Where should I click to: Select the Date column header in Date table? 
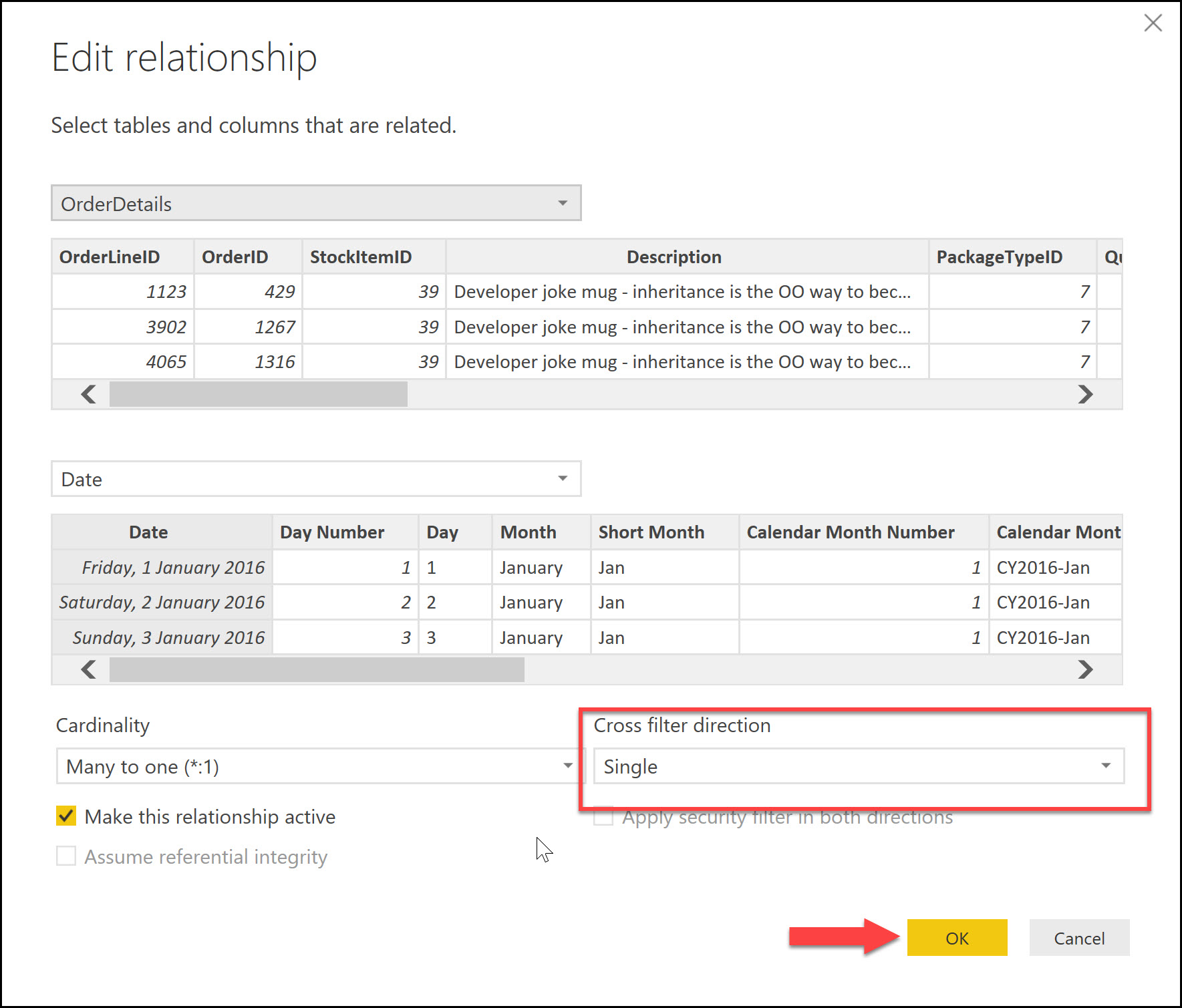[x=162, y=532]
